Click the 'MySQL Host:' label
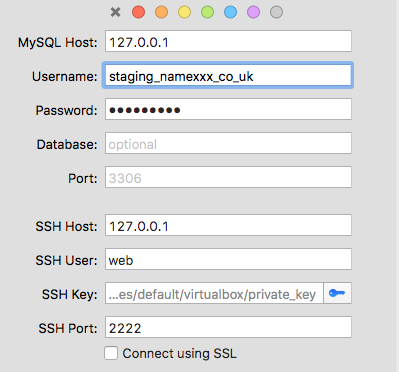Image resolution: width=399 pixels, height=372 pixels. click(58, 43)
